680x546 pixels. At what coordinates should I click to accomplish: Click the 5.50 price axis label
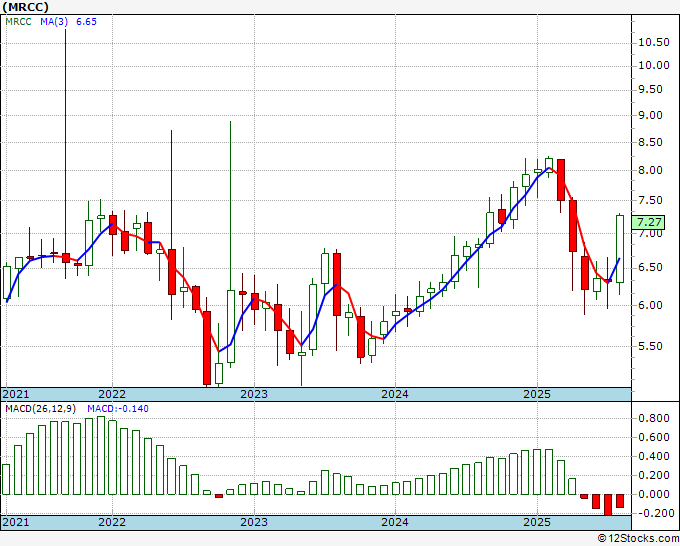coord(650,346)
